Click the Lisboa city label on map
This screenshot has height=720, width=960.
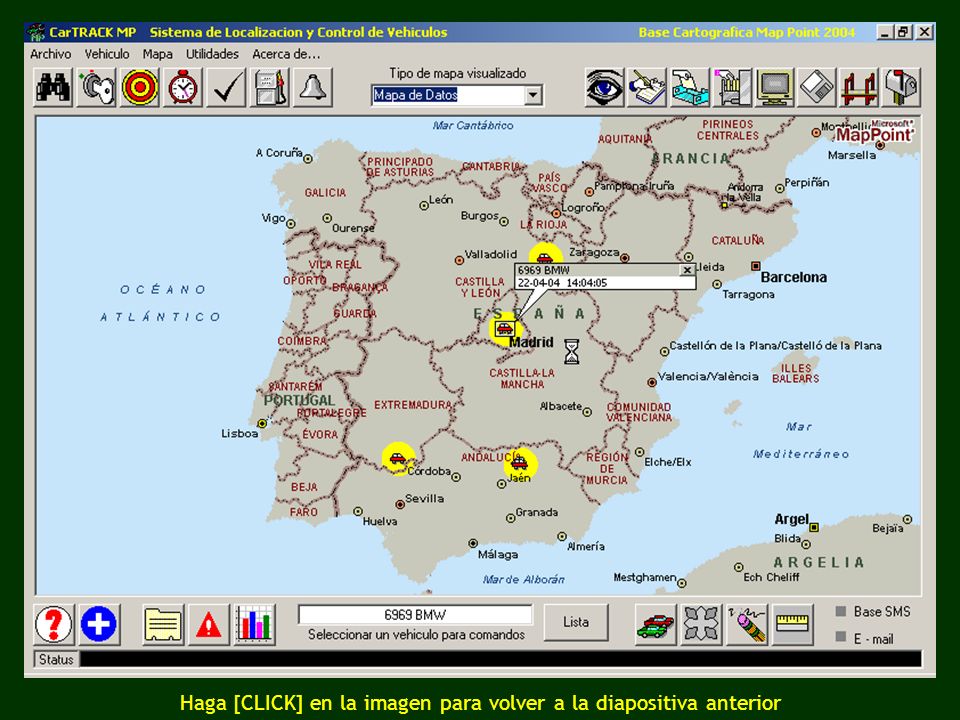pyautogui.click(x=239, y=433)
